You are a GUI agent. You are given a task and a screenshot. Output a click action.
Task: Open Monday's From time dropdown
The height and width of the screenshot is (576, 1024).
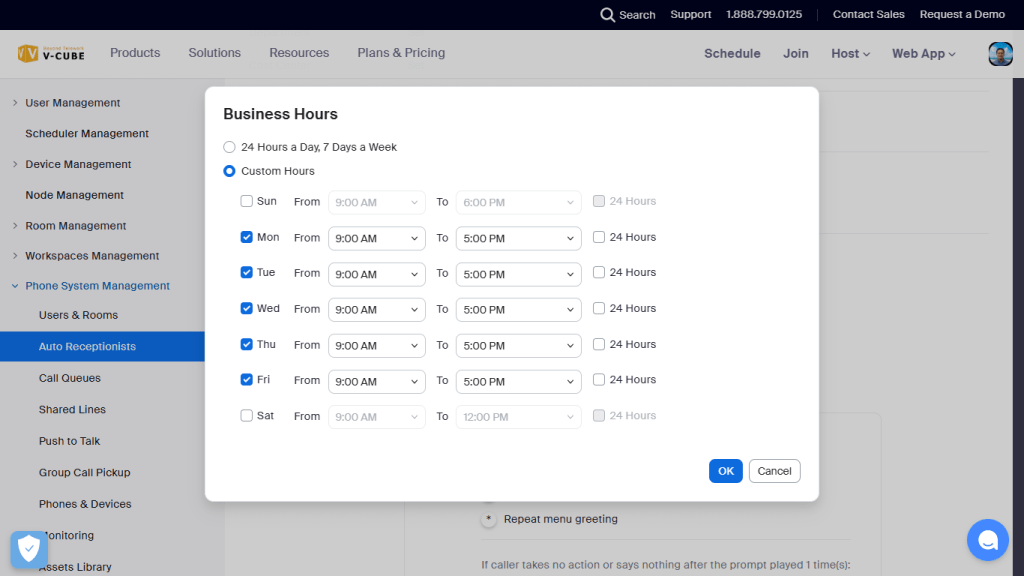tap(377, 239)
